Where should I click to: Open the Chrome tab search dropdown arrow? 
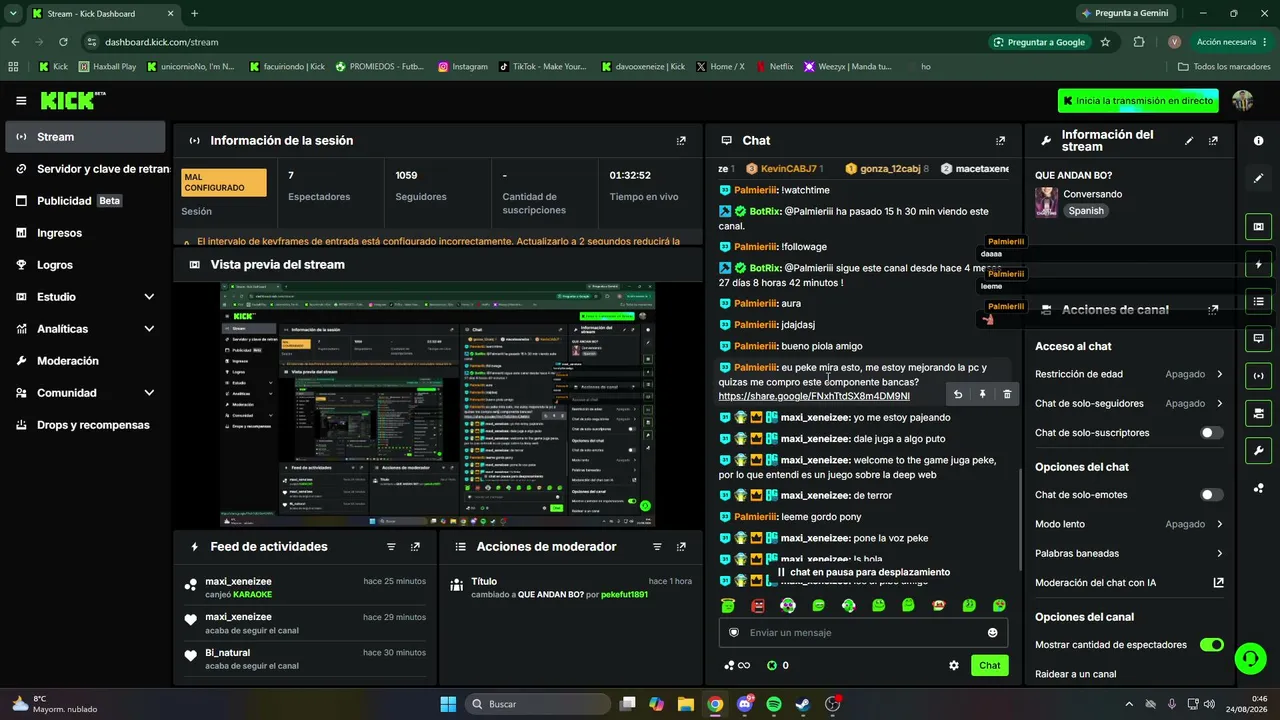click(x=13, y=14)
